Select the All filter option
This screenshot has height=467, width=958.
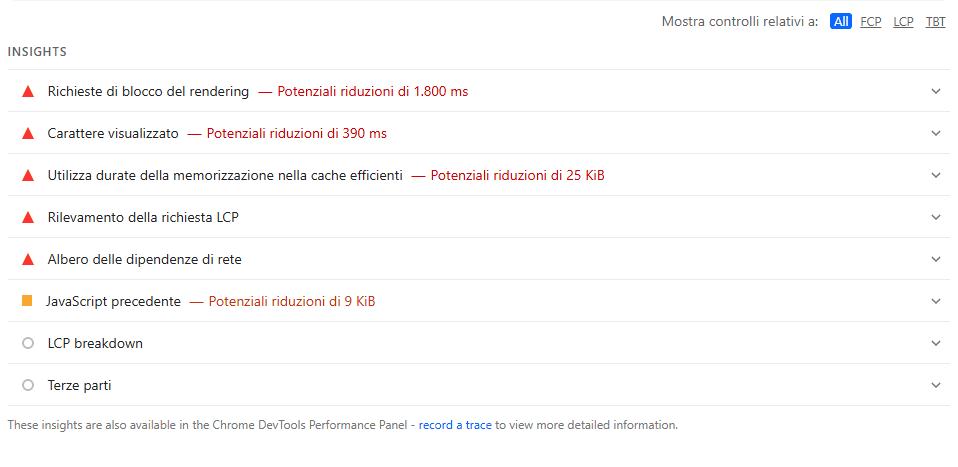840,21
